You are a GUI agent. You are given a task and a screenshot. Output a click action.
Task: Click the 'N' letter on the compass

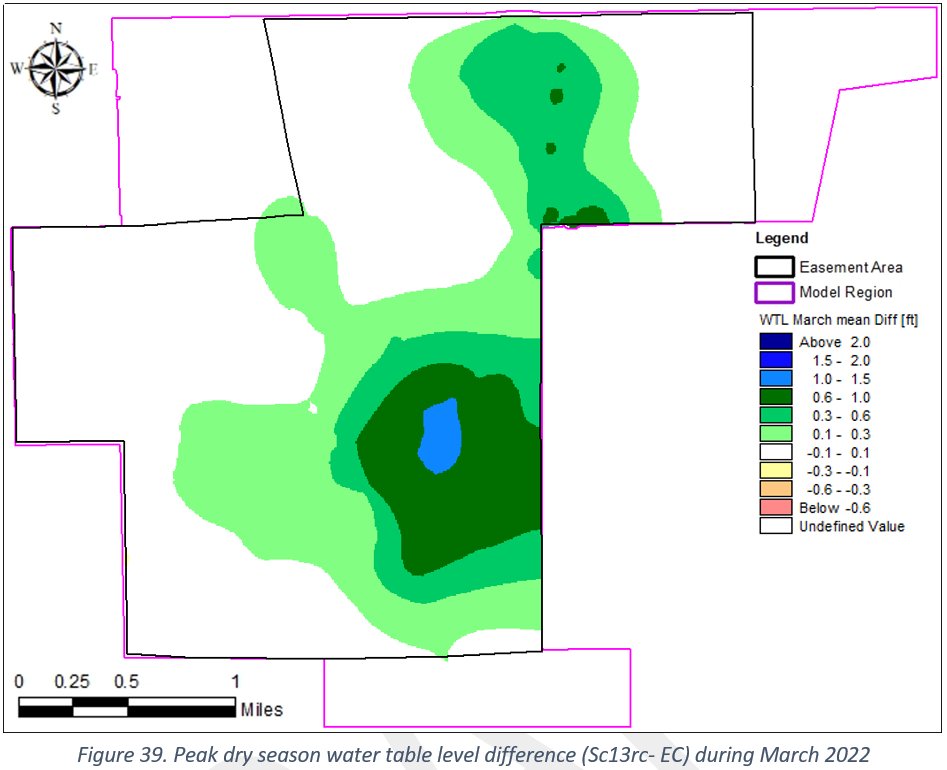click(56, 28)
